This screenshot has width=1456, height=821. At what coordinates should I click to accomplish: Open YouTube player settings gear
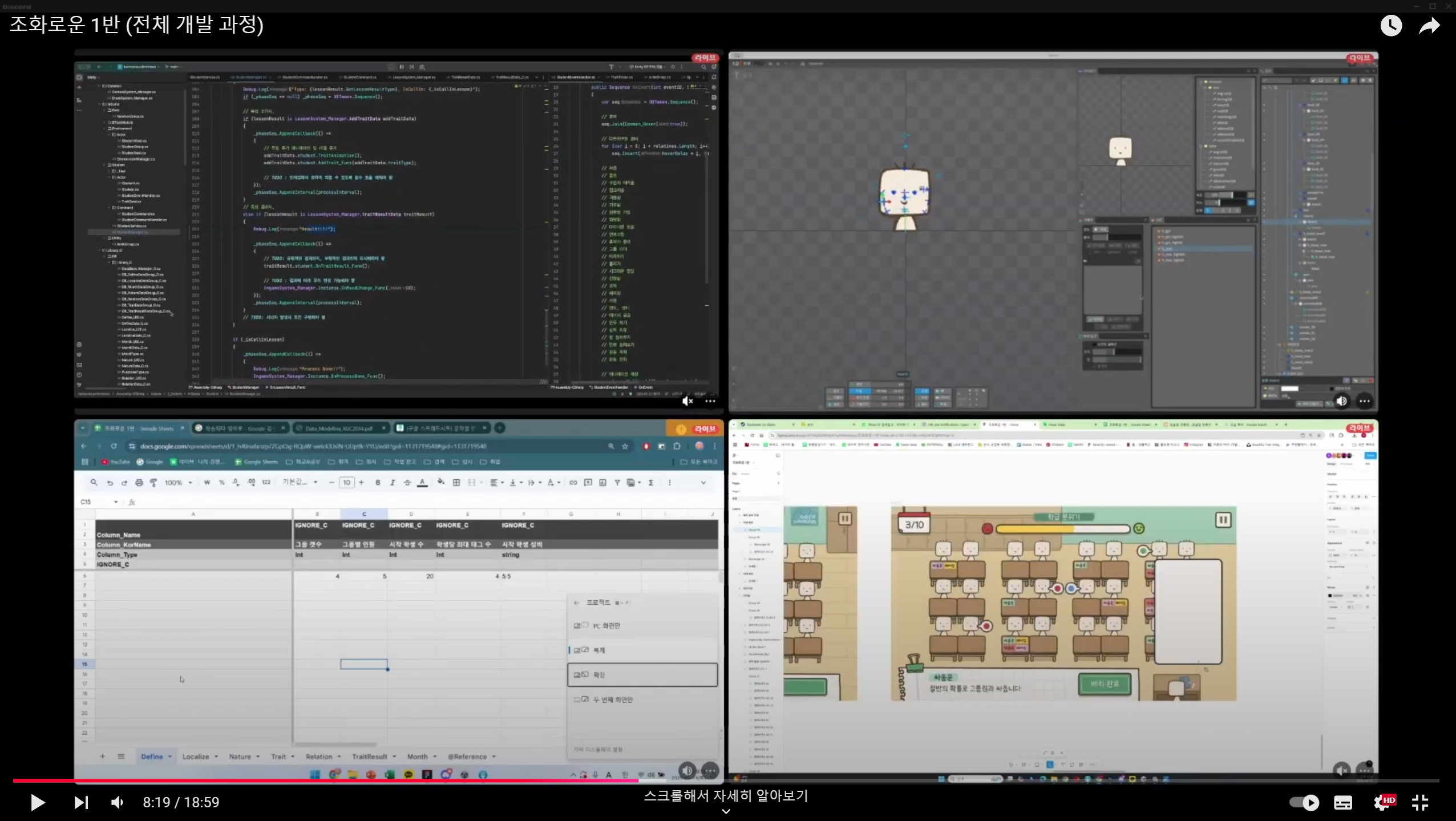pyautogui.click(x=1383, y=802)
